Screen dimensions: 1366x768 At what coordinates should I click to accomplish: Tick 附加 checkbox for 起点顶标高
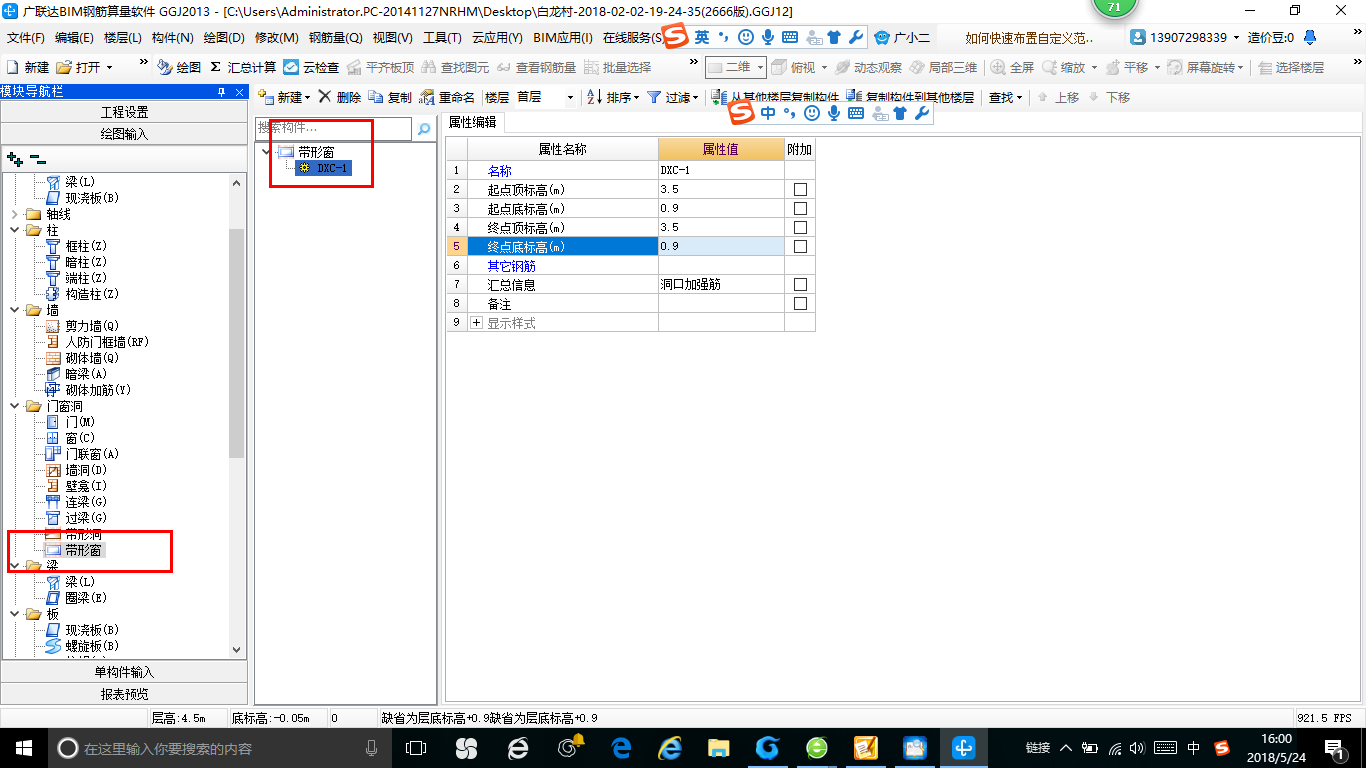point(799,189)
